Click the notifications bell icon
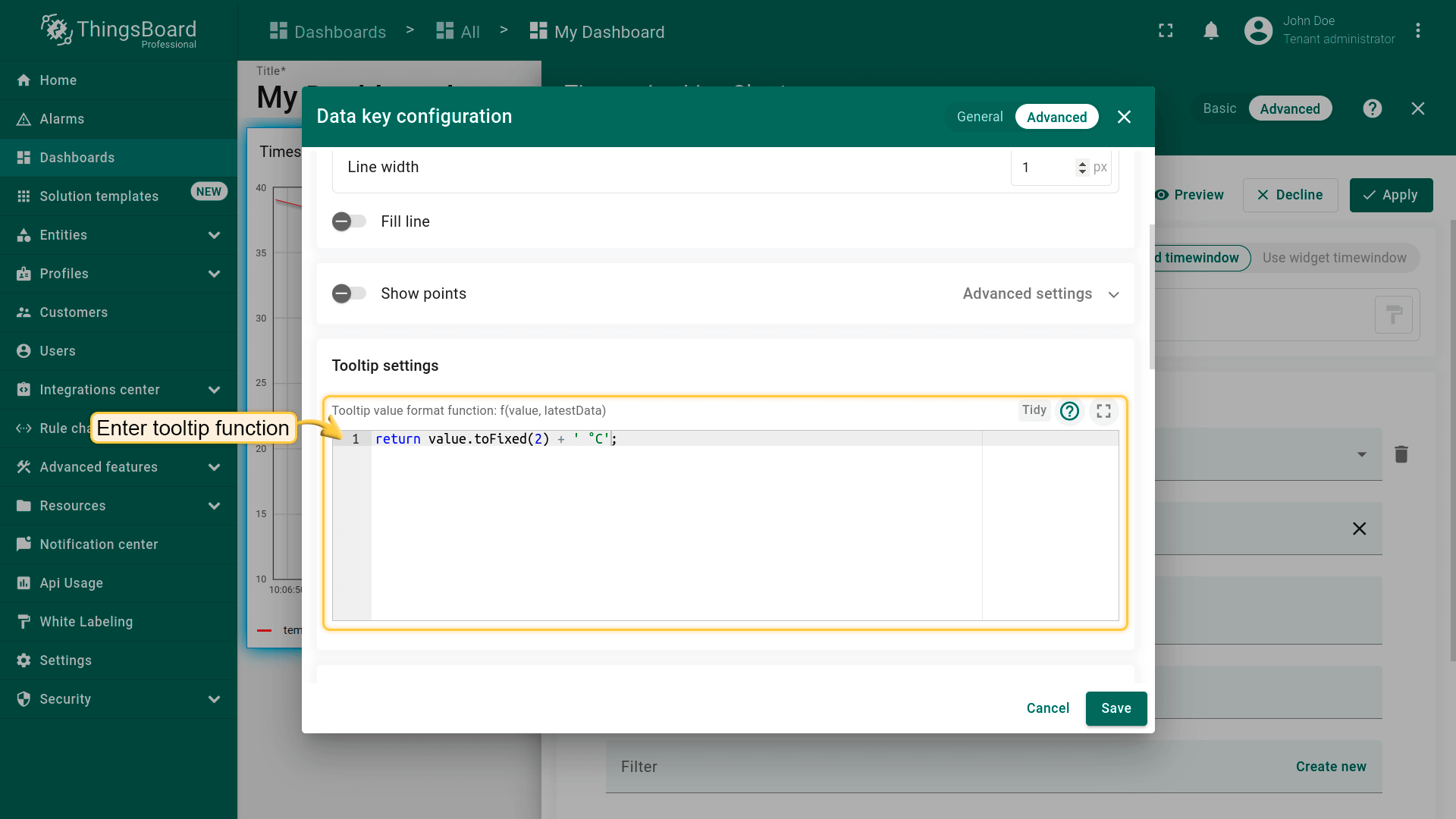 click(x=1211, y=31)
